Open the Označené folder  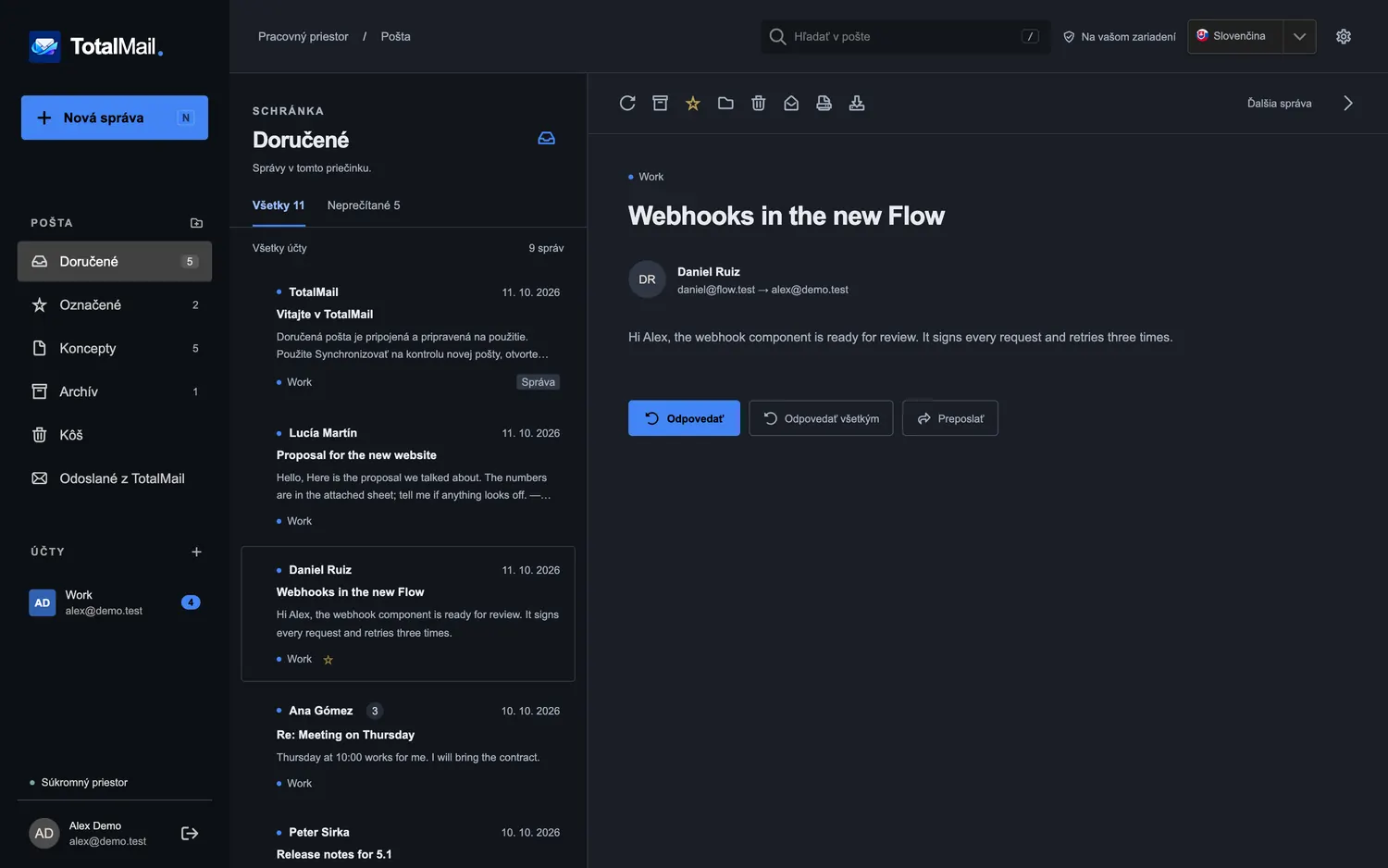click(115, 305)
